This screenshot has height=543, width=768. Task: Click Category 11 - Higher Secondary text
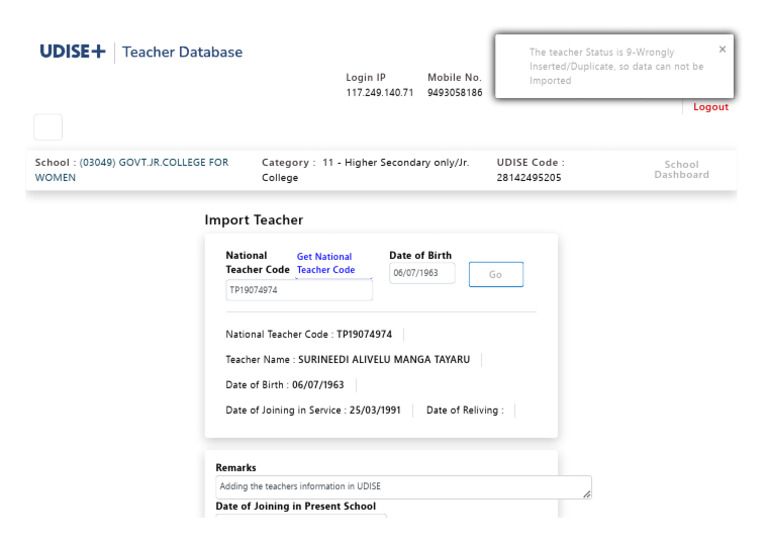pos(365,170)
